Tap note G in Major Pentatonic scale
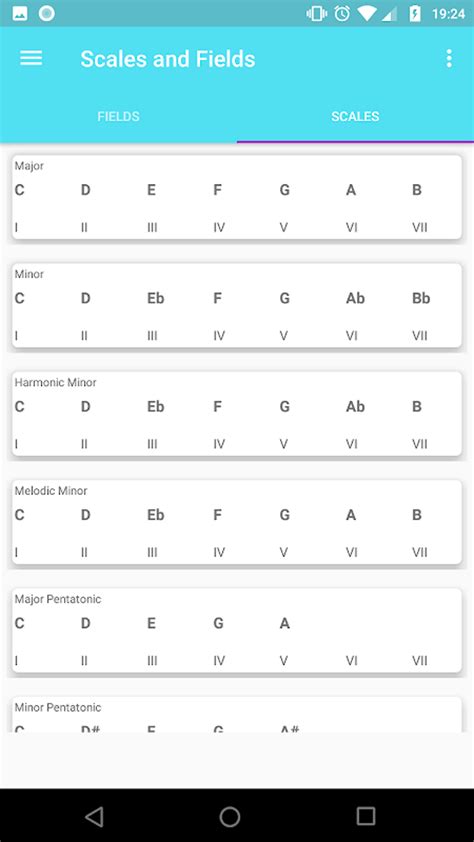The image size is (474, 842). pos(218,623)
